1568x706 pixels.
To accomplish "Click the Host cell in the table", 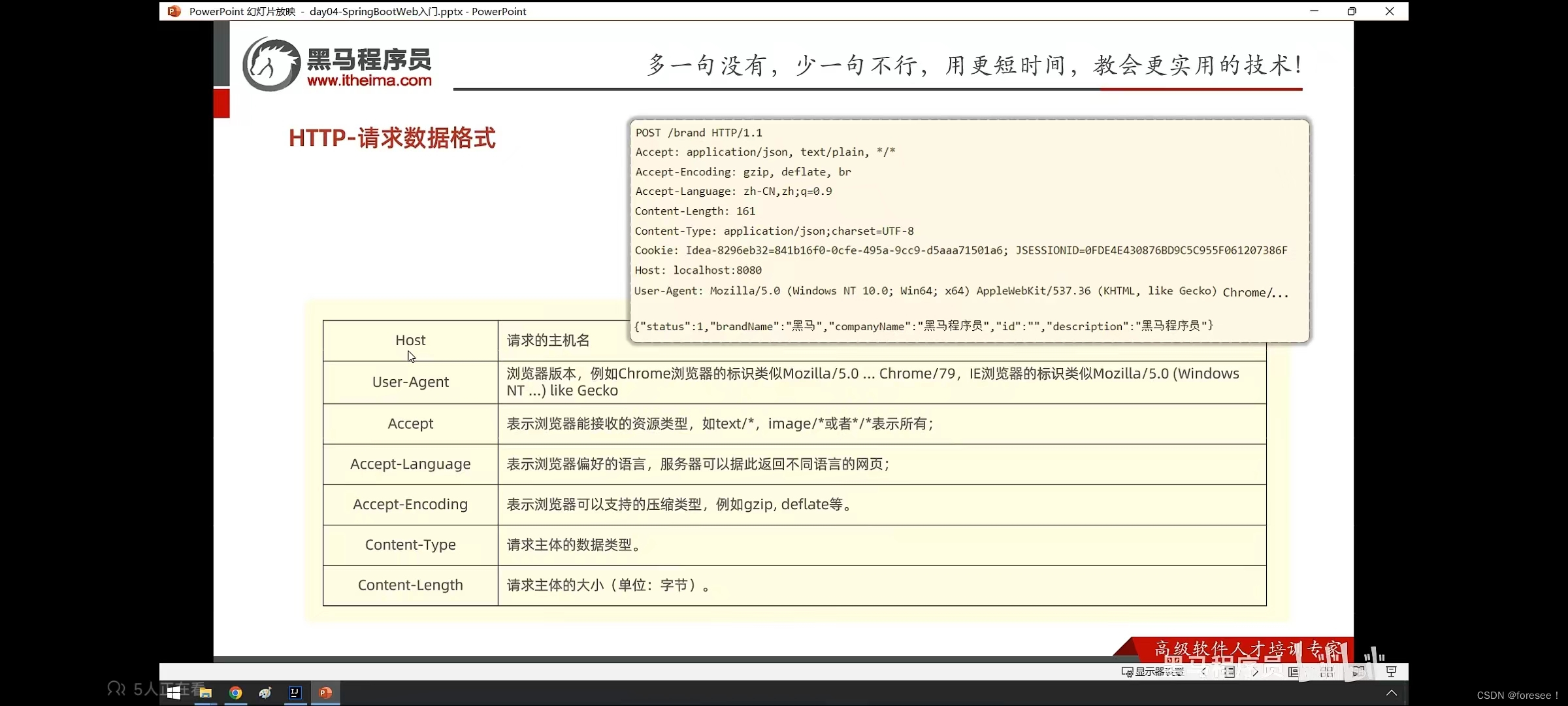I will tap(410, 340).
